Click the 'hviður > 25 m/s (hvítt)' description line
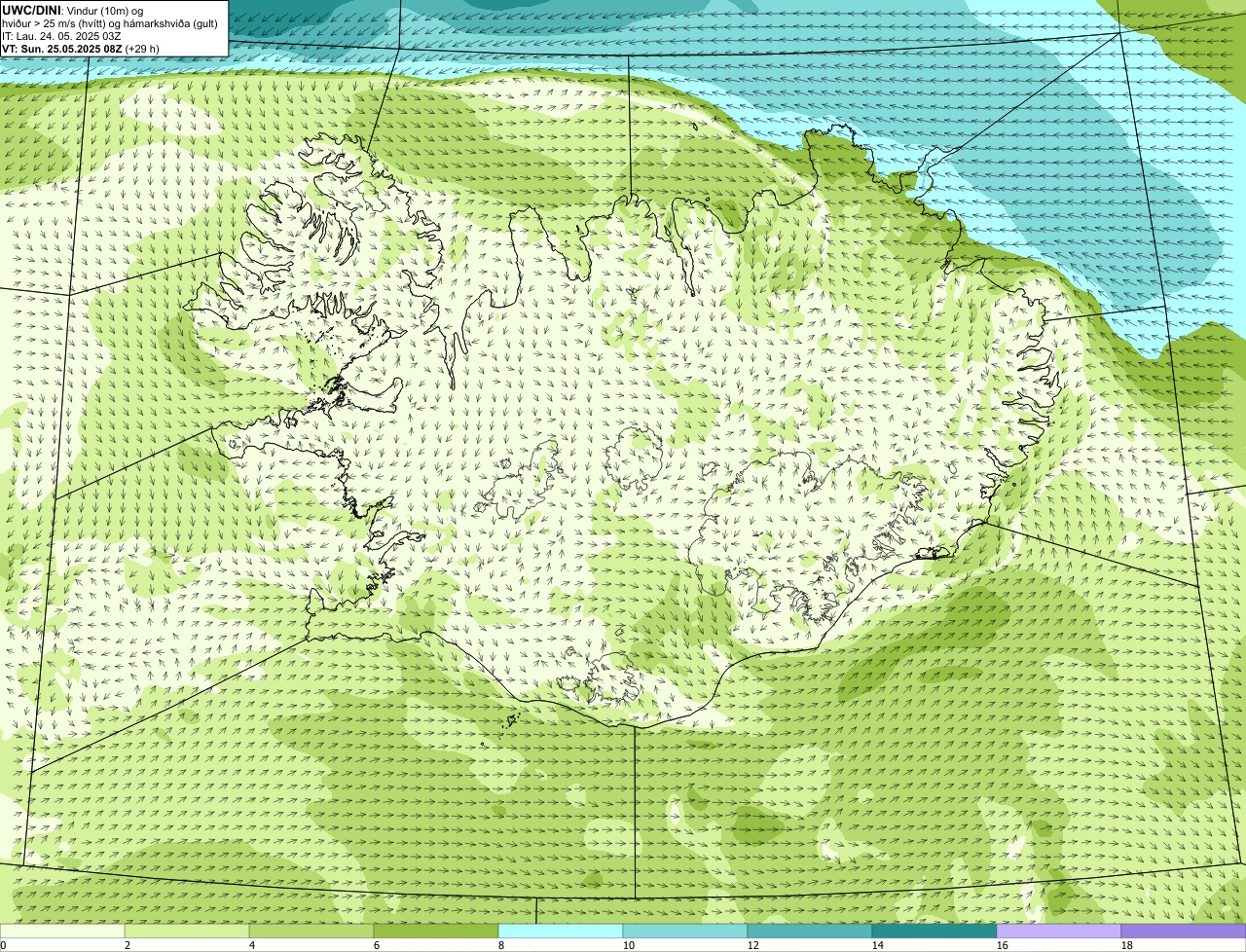 point(110,22)
